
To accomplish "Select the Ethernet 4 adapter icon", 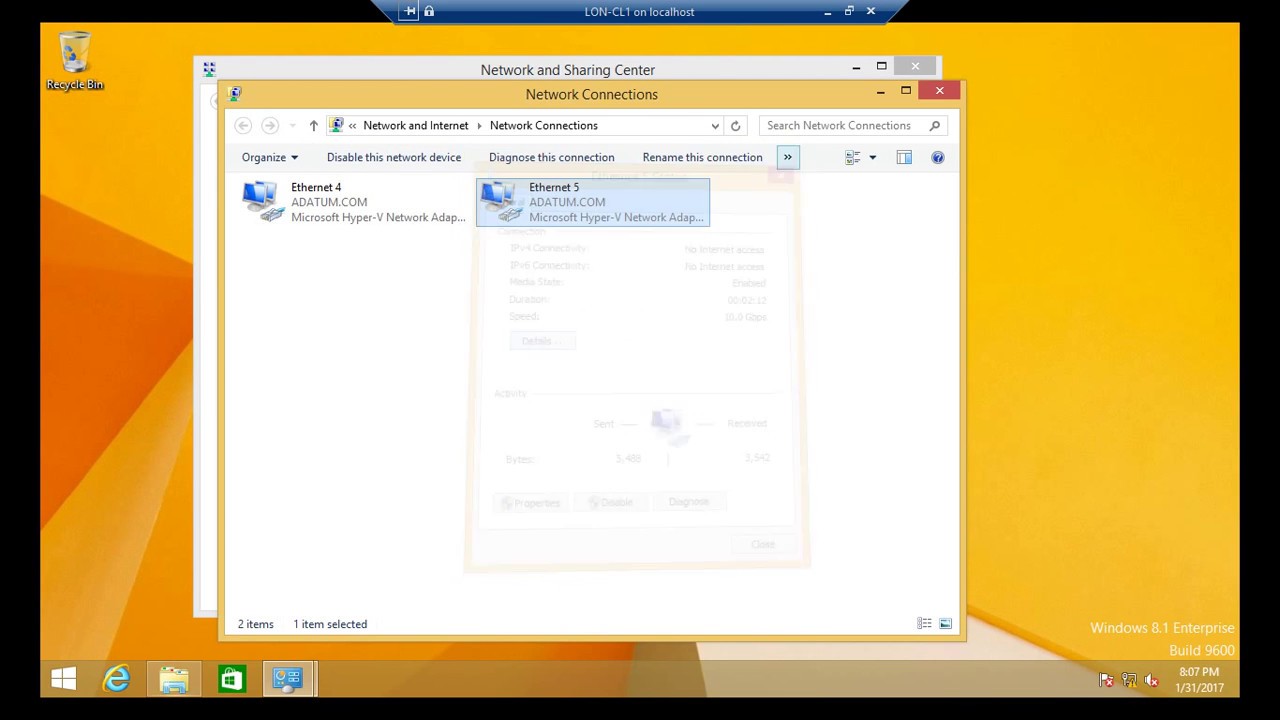I will point(264,201).
